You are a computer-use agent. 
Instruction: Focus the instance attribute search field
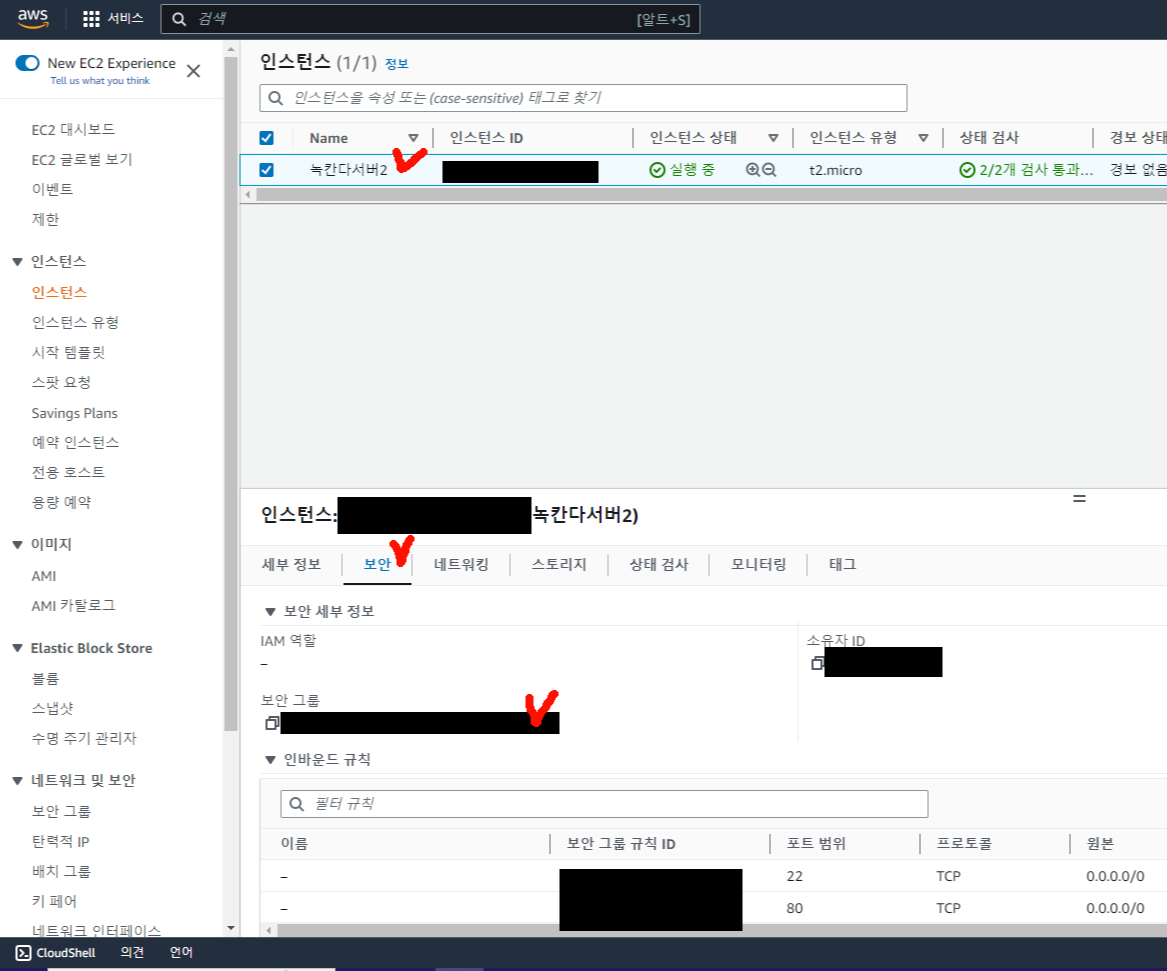(583, 98)
